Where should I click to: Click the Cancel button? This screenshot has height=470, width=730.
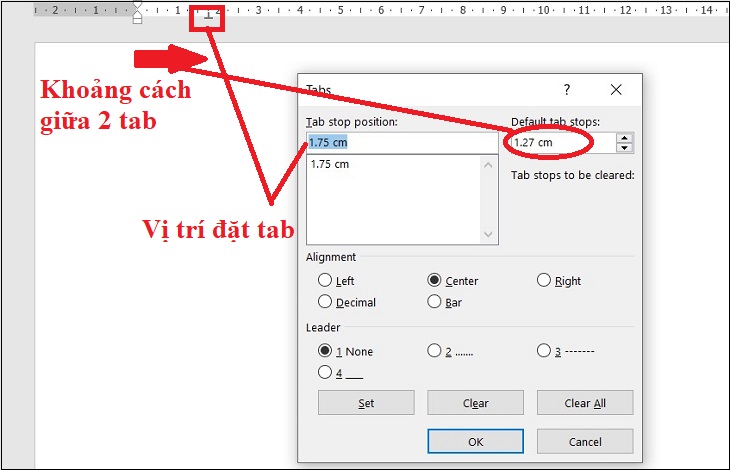point(585,441)
